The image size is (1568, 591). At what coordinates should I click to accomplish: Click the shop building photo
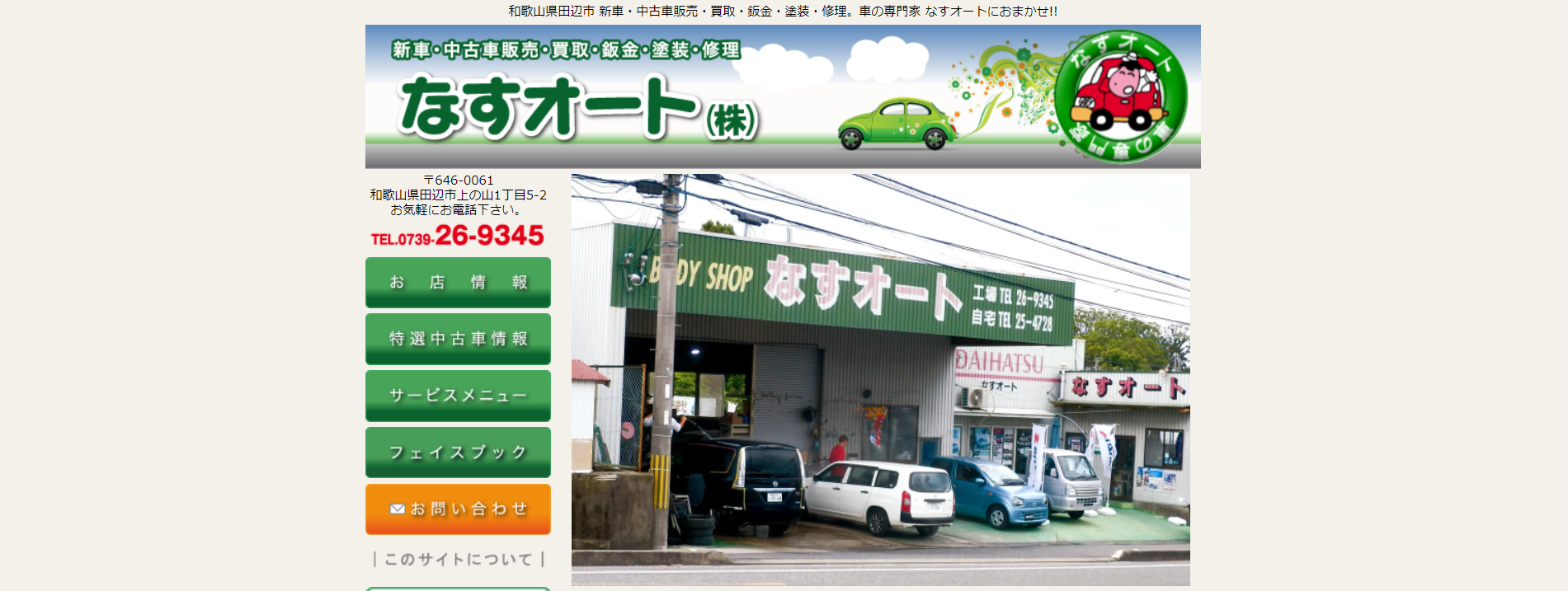881,380
